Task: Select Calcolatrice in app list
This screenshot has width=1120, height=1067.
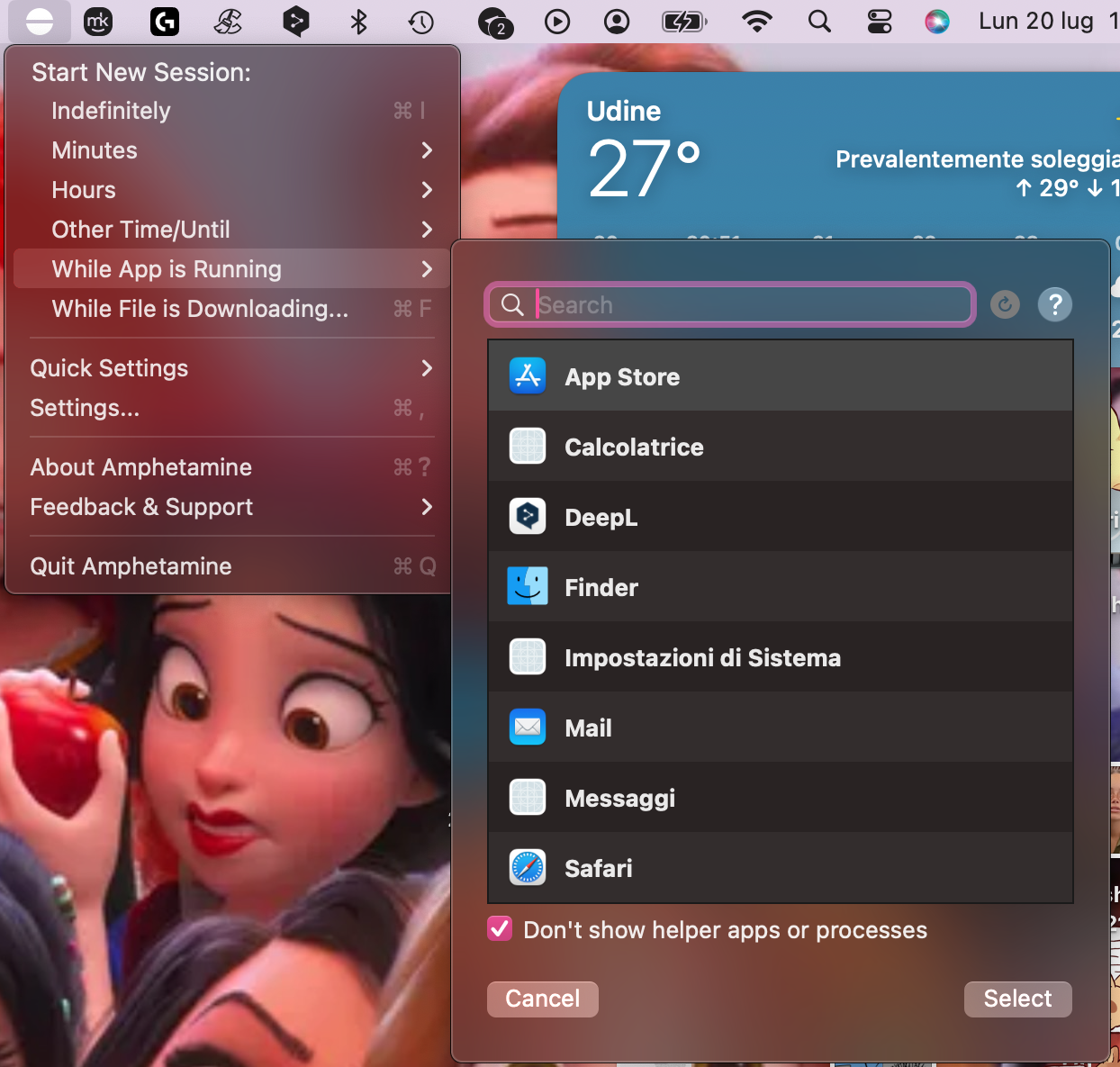Action: tap(781, 447)
